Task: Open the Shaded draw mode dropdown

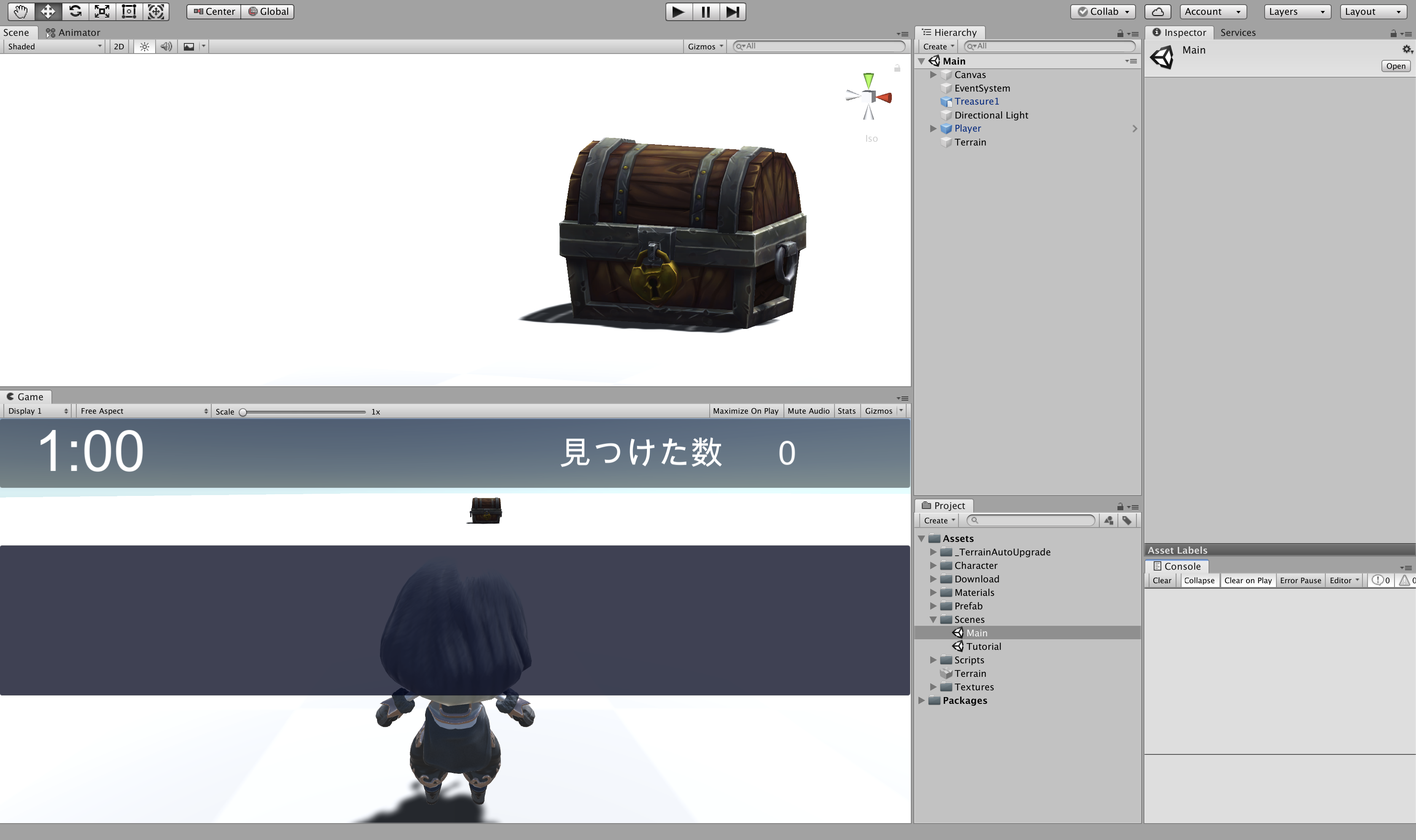Action: click(x=54, y=46)
